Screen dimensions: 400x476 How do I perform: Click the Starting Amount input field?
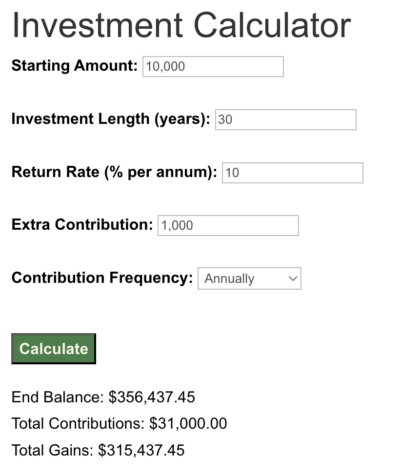213,66
